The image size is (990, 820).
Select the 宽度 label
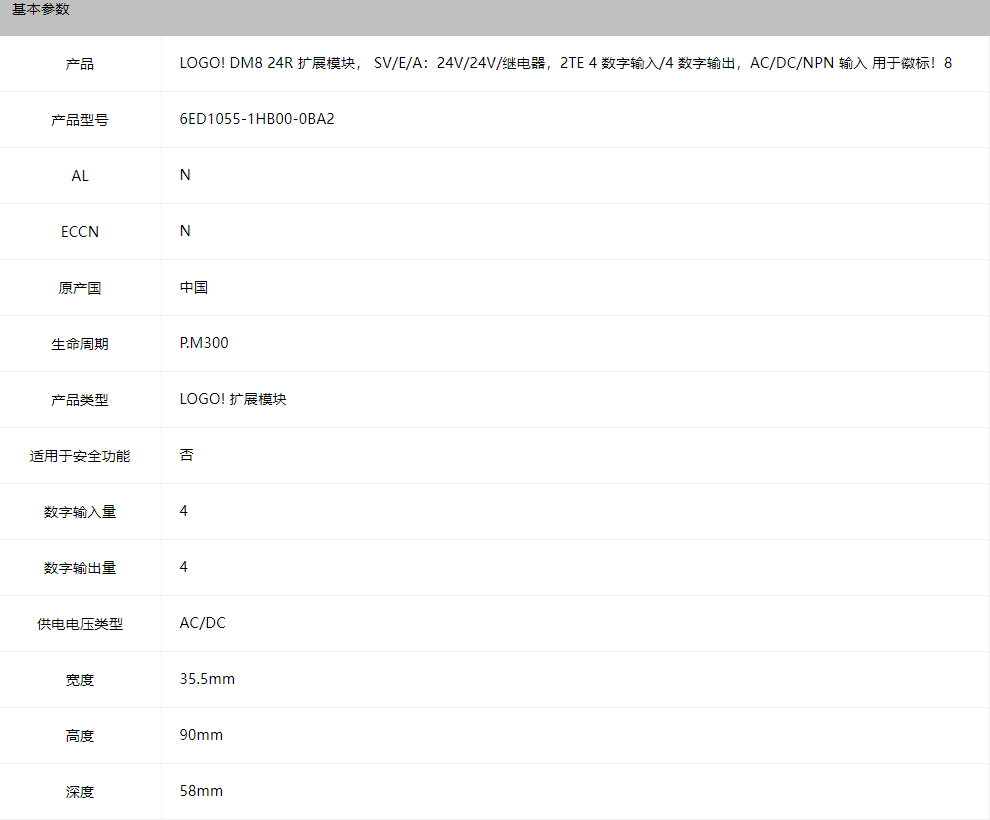(x=80, y=680)
